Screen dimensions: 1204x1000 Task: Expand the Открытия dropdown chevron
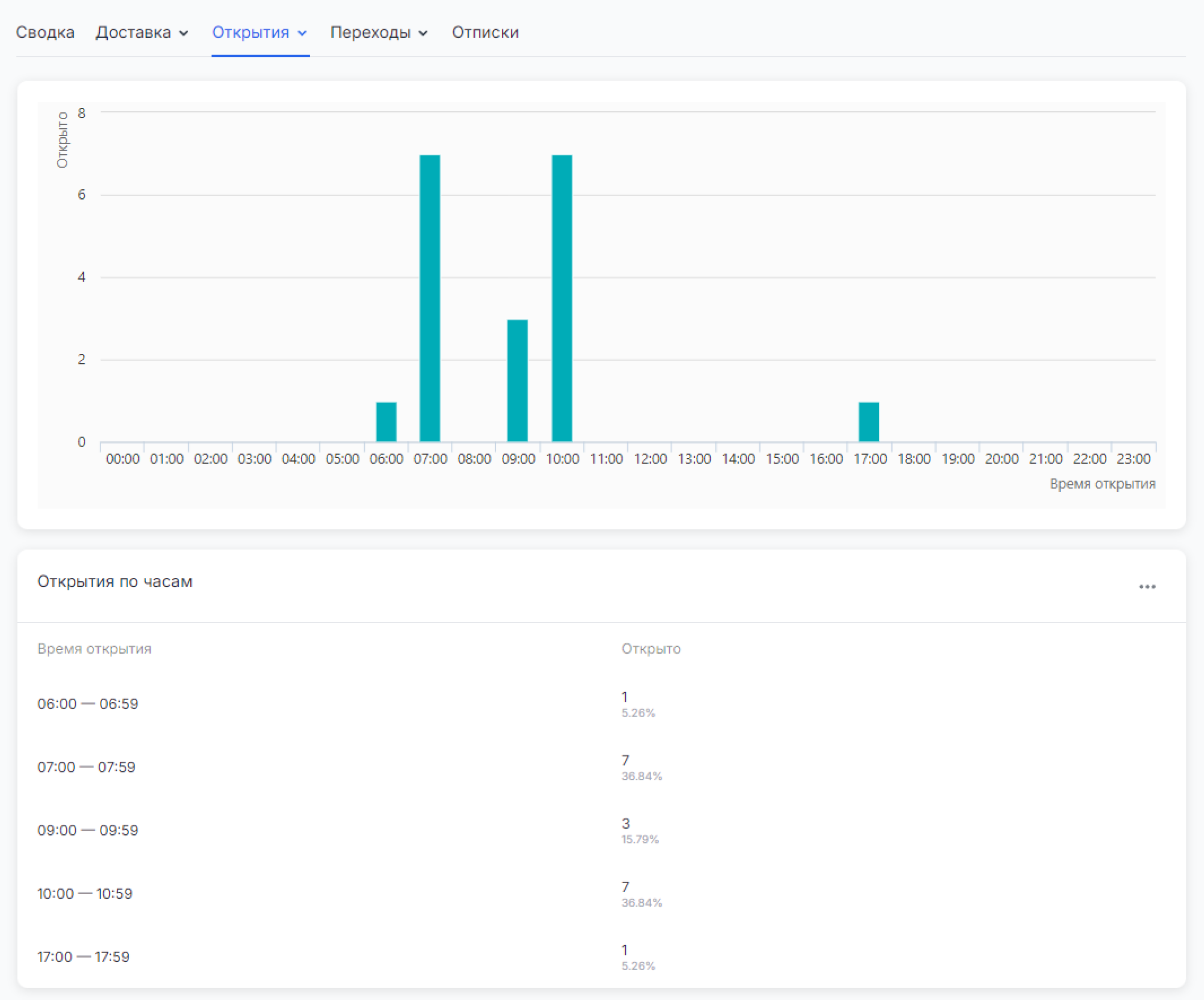pos(302,33)
